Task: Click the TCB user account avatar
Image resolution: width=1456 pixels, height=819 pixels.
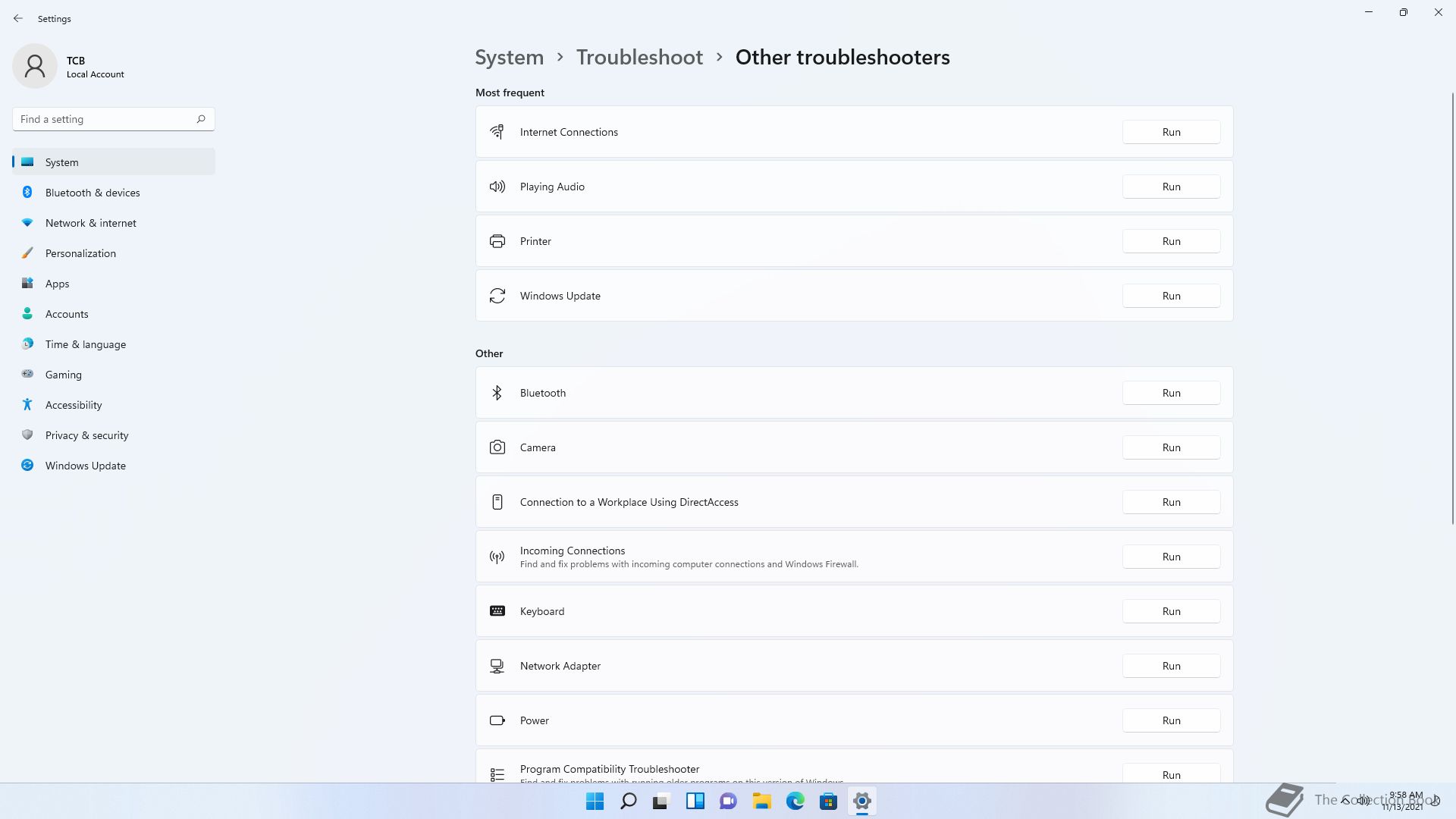Action: point(35,66)
